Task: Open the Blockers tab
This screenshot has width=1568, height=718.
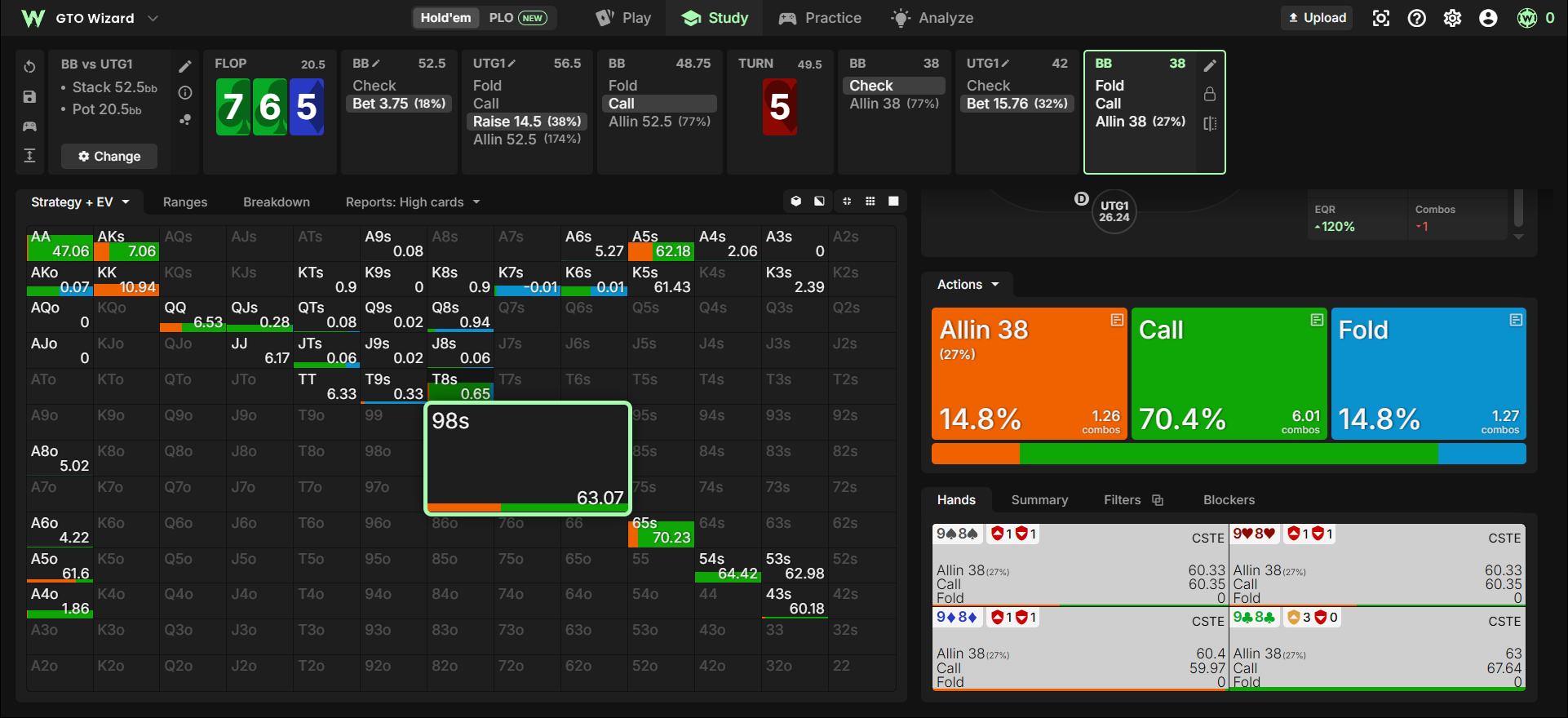Action: click(1229, 500)
